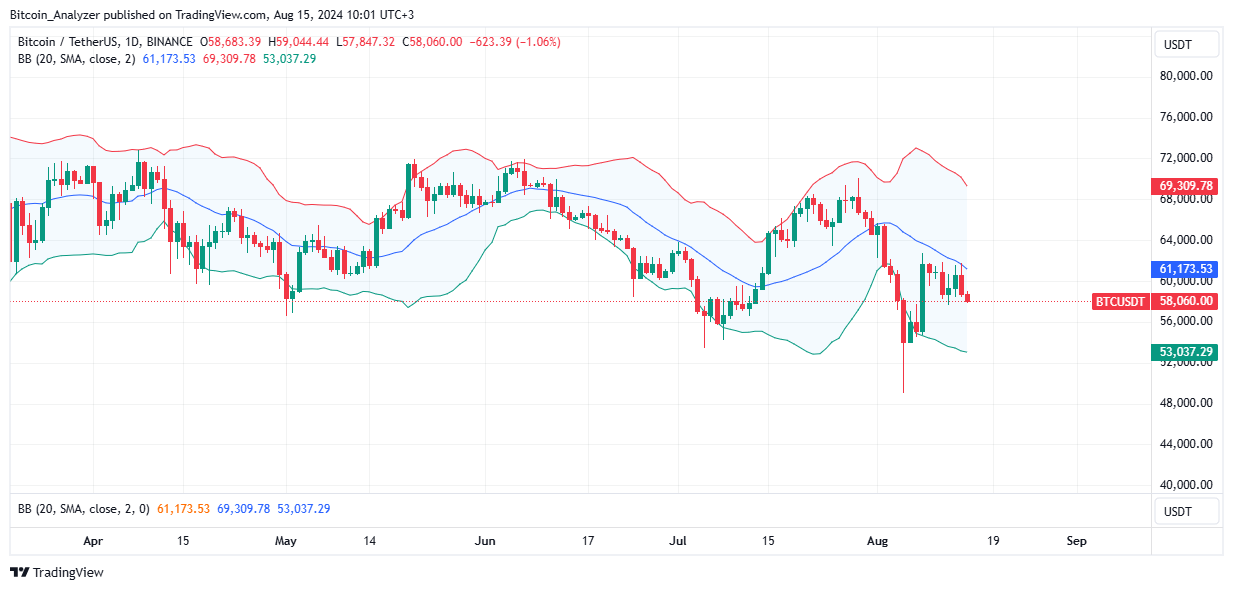
Task: Click the top-right USDT axis button
Action: [x=1186, y=44]
